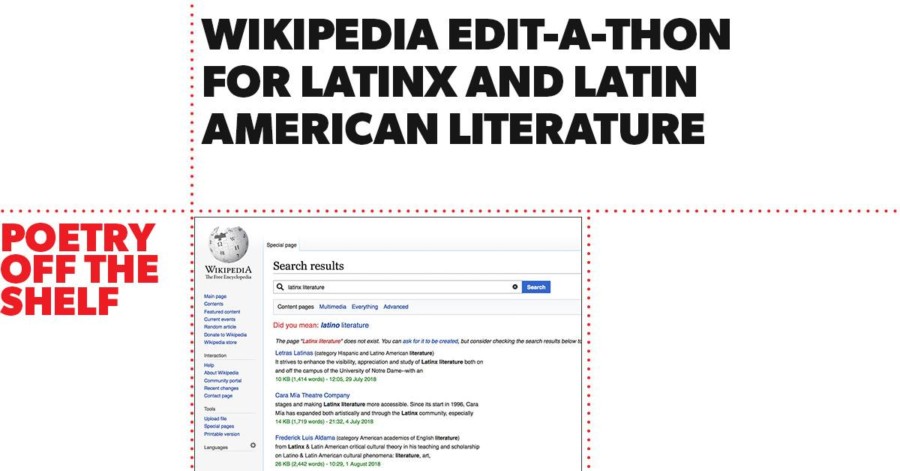Click 'ask for it to be created' link
Image resolution: width=900 pixels, height=471 pixels.
pyautogui.click(x=436, y=341)
